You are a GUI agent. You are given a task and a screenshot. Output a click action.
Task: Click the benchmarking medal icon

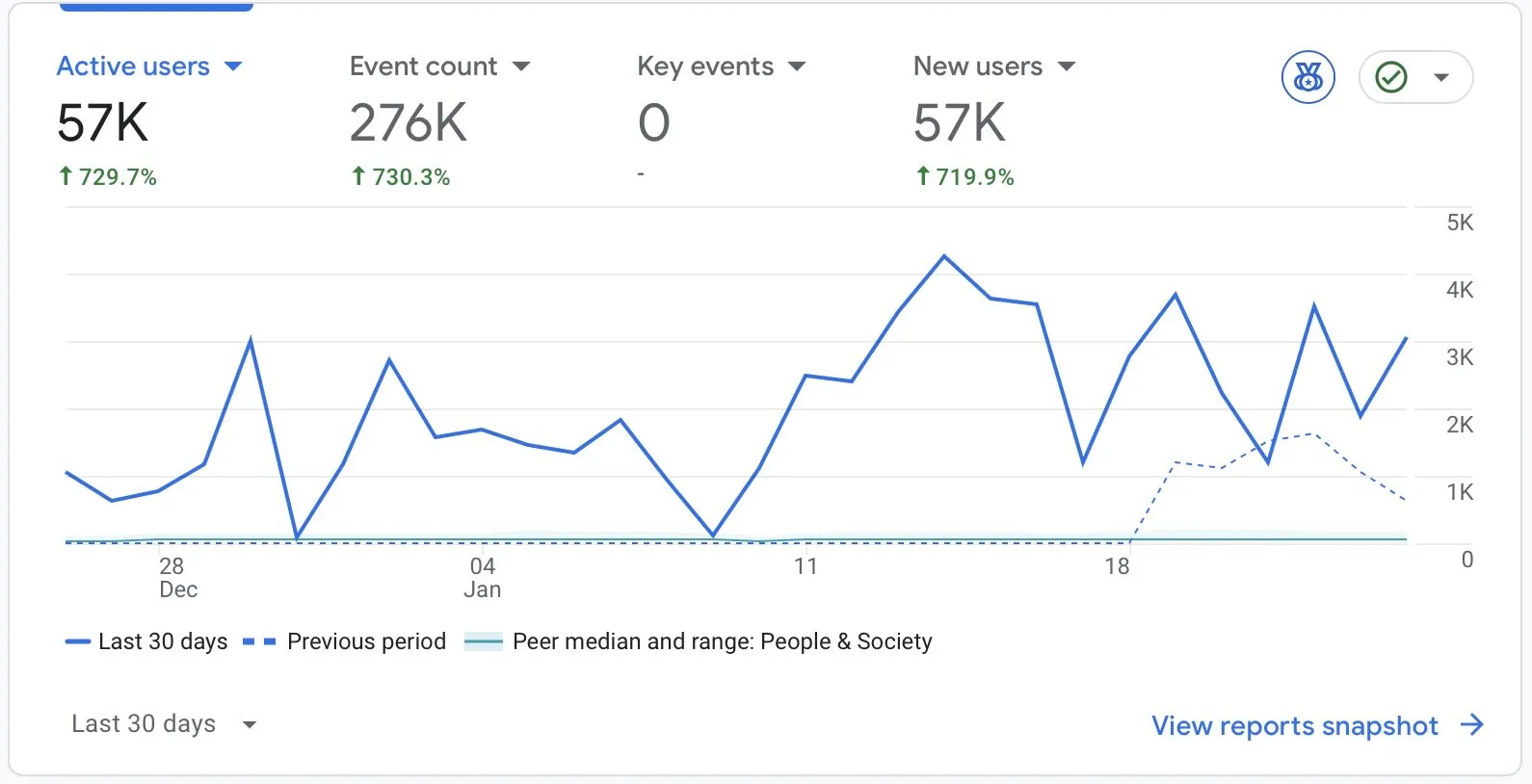point(1307,77)
